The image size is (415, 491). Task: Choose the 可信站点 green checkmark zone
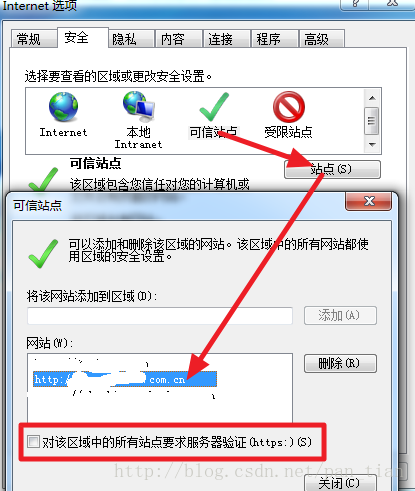214,107
